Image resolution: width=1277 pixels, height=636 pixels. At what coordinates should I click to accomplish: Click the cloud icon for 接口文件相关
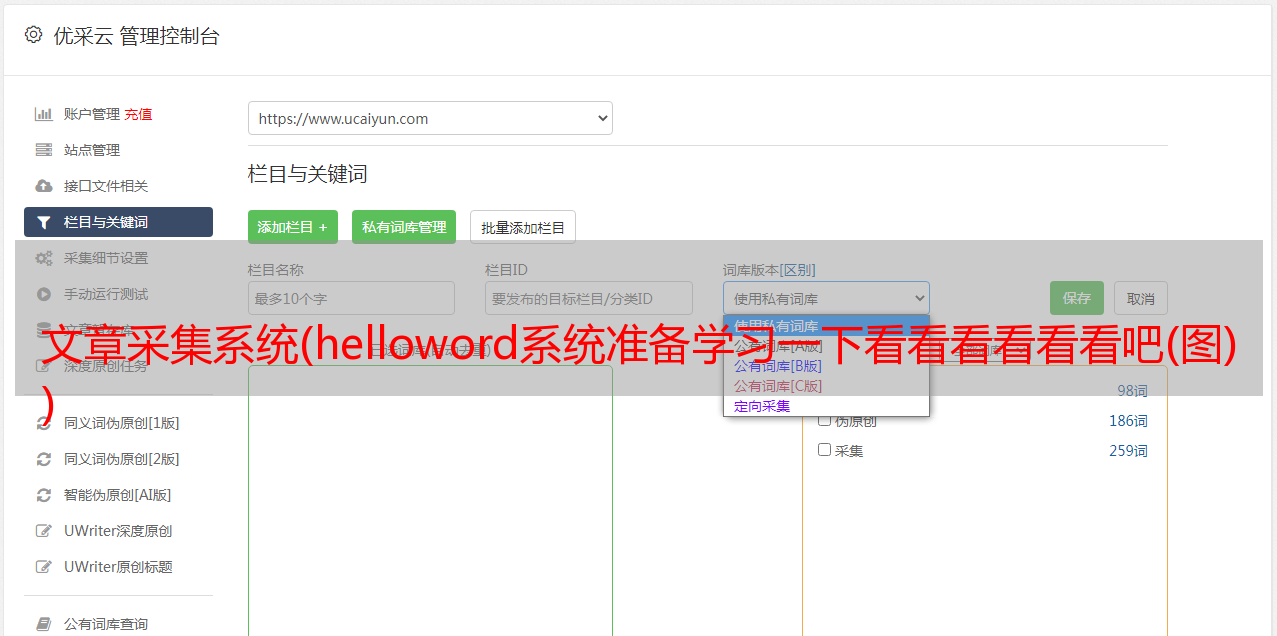coord(43,186)
